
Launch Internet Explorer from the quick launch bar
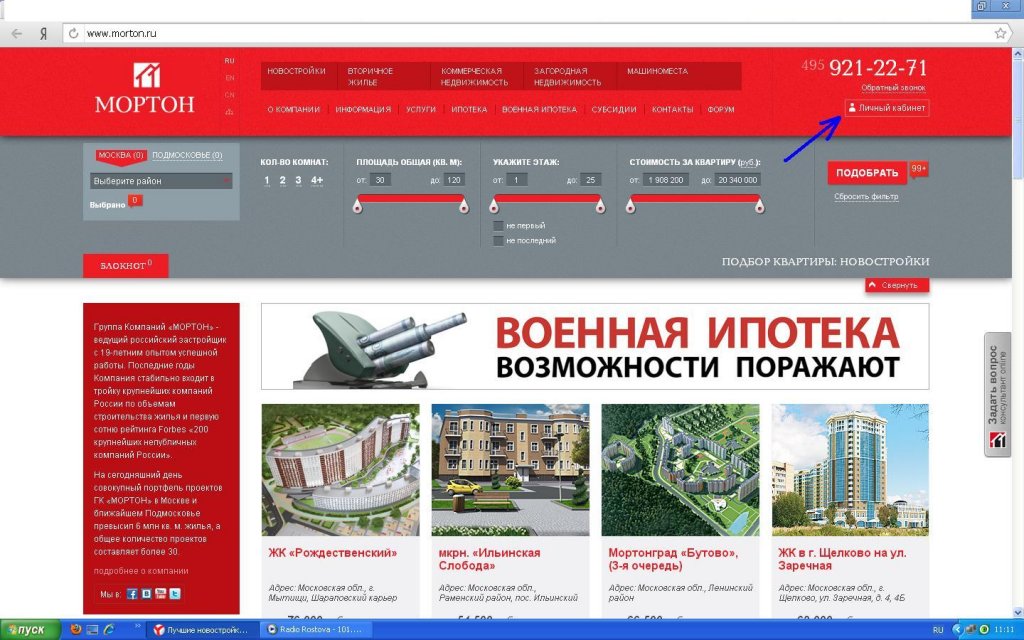108,630
